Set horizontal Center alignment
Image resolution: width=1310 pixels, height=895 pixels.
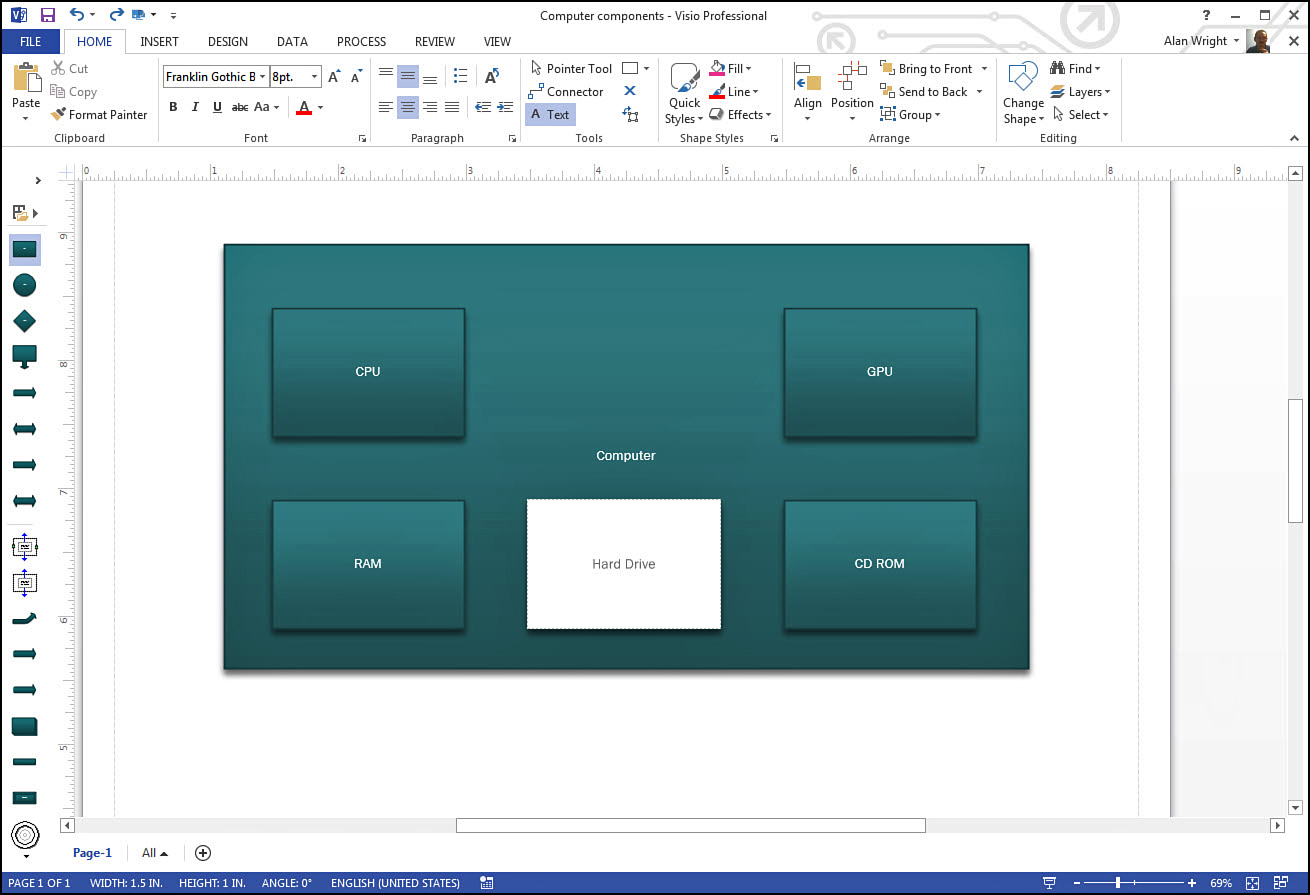coord(408,107)
